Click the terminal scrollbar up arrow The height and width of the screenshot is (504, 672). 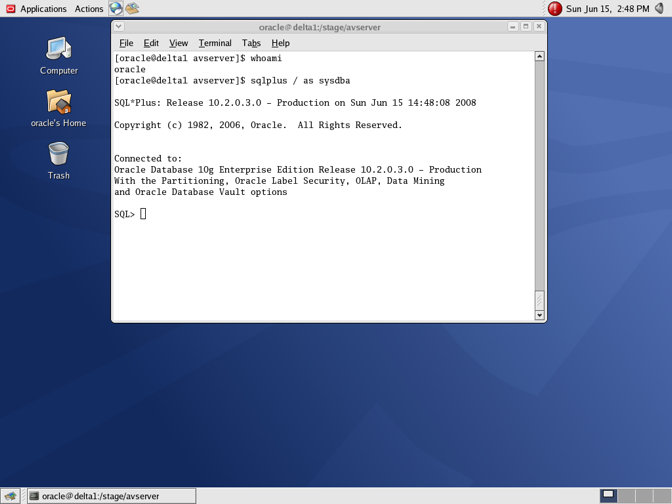coord(540,56)
